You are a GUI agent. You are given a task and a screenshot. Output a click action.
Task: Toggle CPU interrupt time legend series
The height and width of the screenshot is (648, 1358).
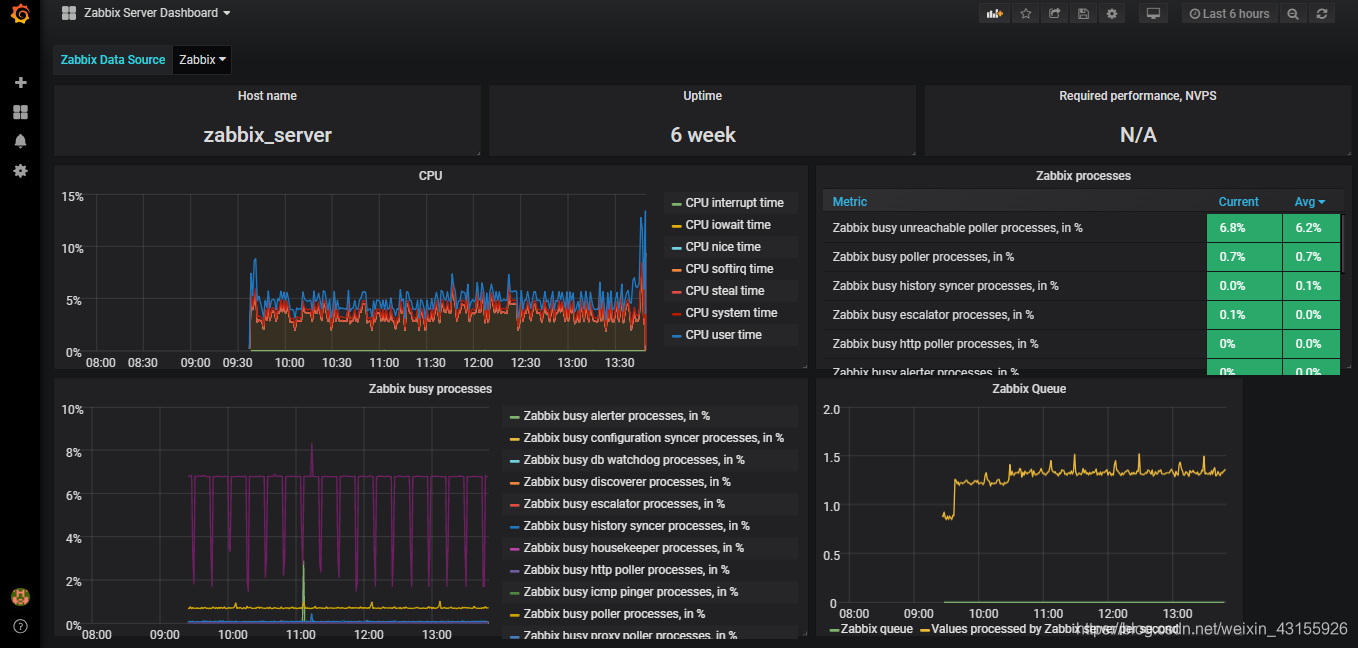pos(734,203)
